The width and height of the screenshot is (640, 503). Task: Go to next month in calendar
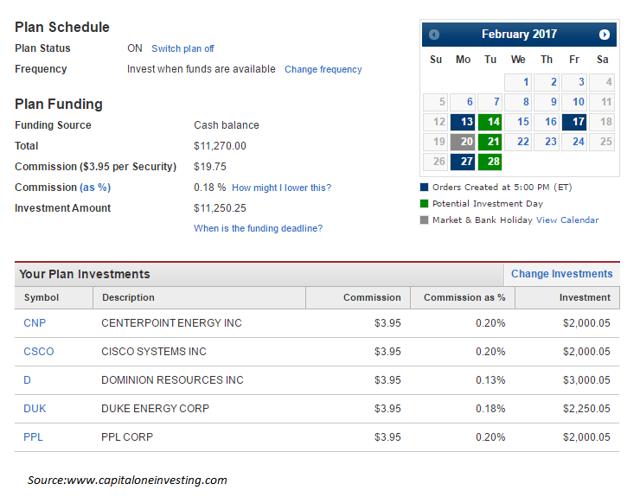[x=604, y=35]
